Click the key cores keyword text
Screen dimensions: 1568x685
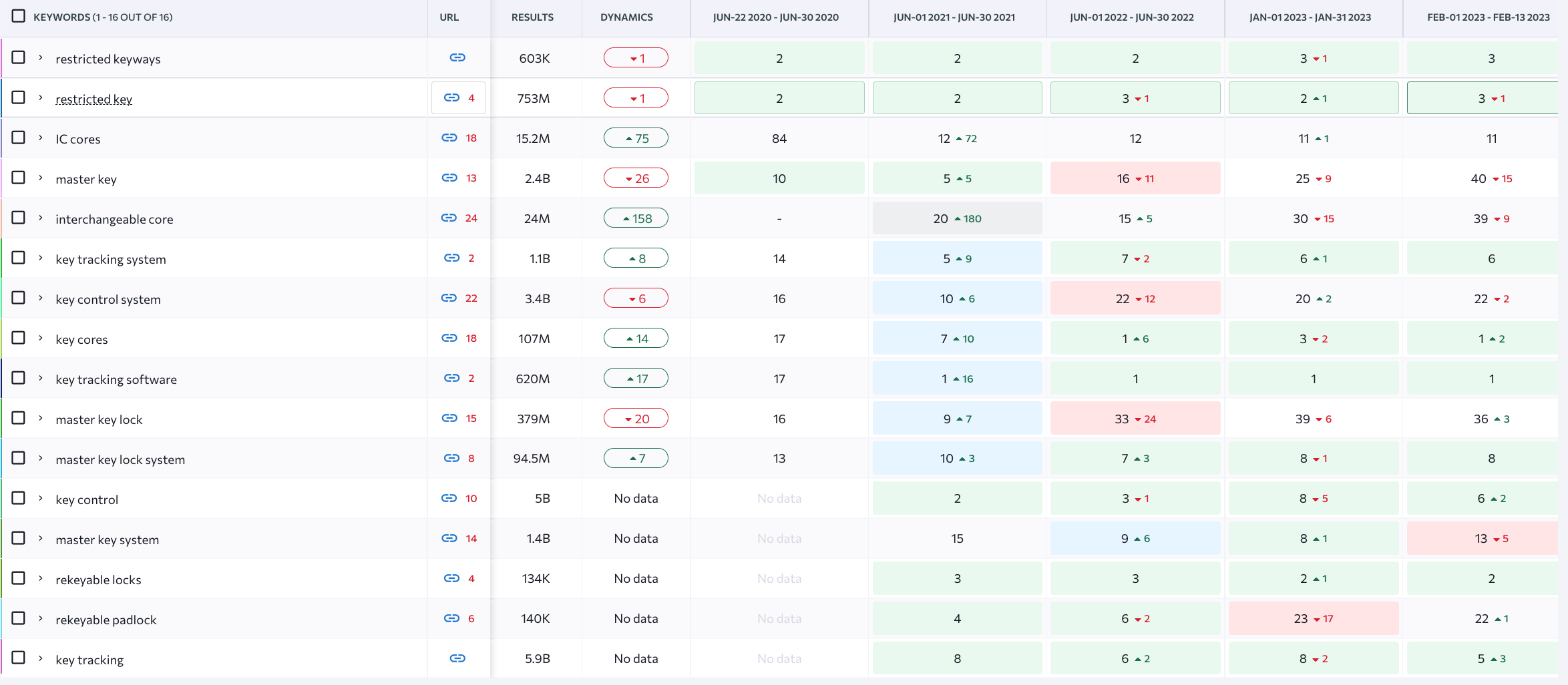pos(81,339)
